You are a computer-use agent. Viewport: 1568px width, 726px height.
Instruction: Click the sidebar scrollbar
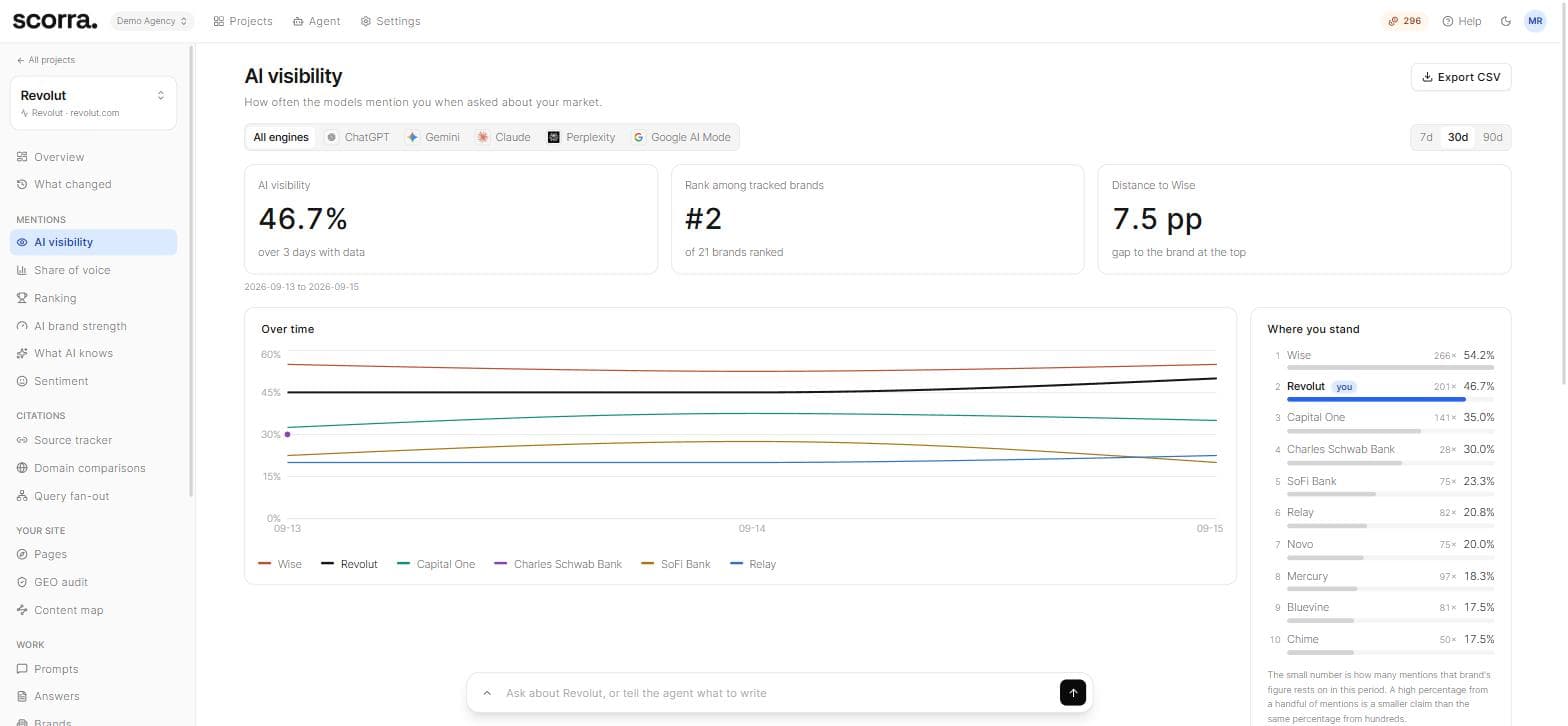coord(191,270)
